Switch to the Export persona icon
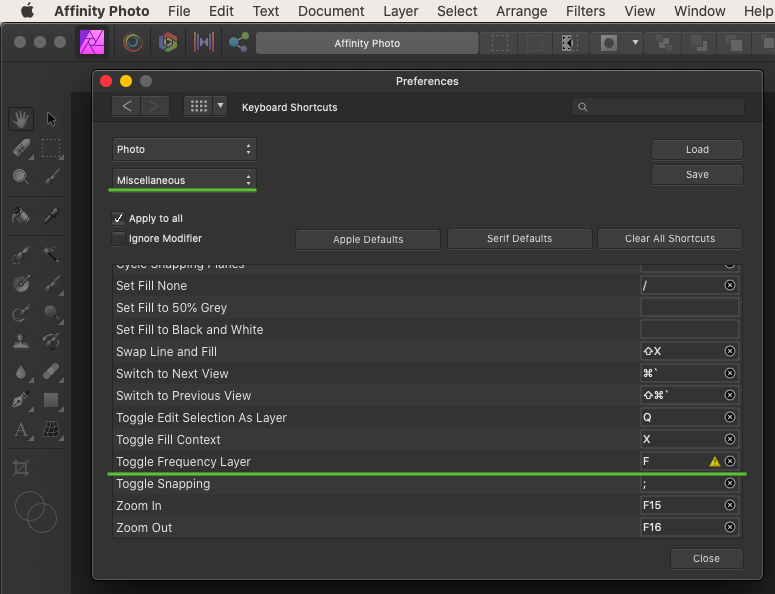 (x=239, y=42)
